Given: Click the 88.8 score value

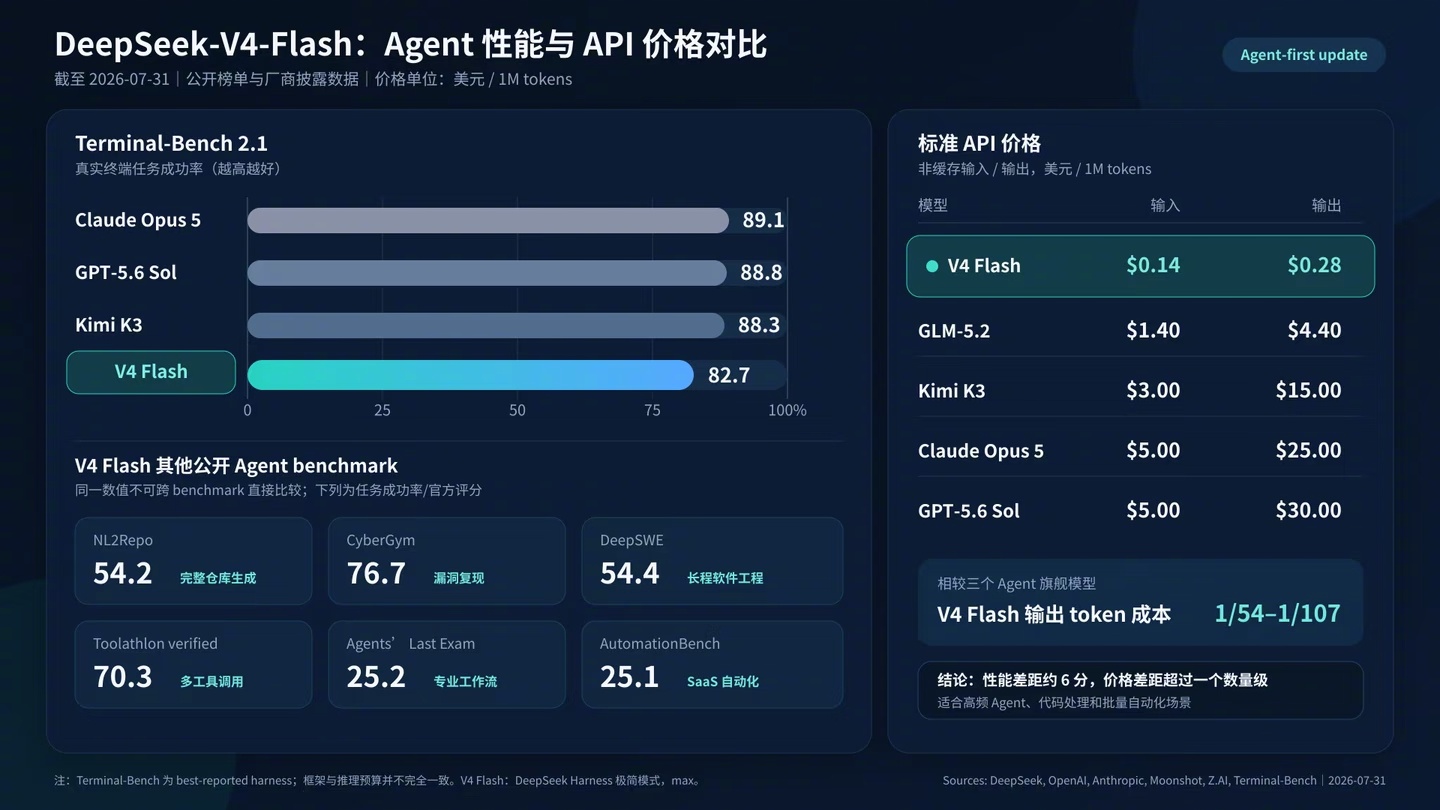Looking at the screenshot, I should point(761,273).
